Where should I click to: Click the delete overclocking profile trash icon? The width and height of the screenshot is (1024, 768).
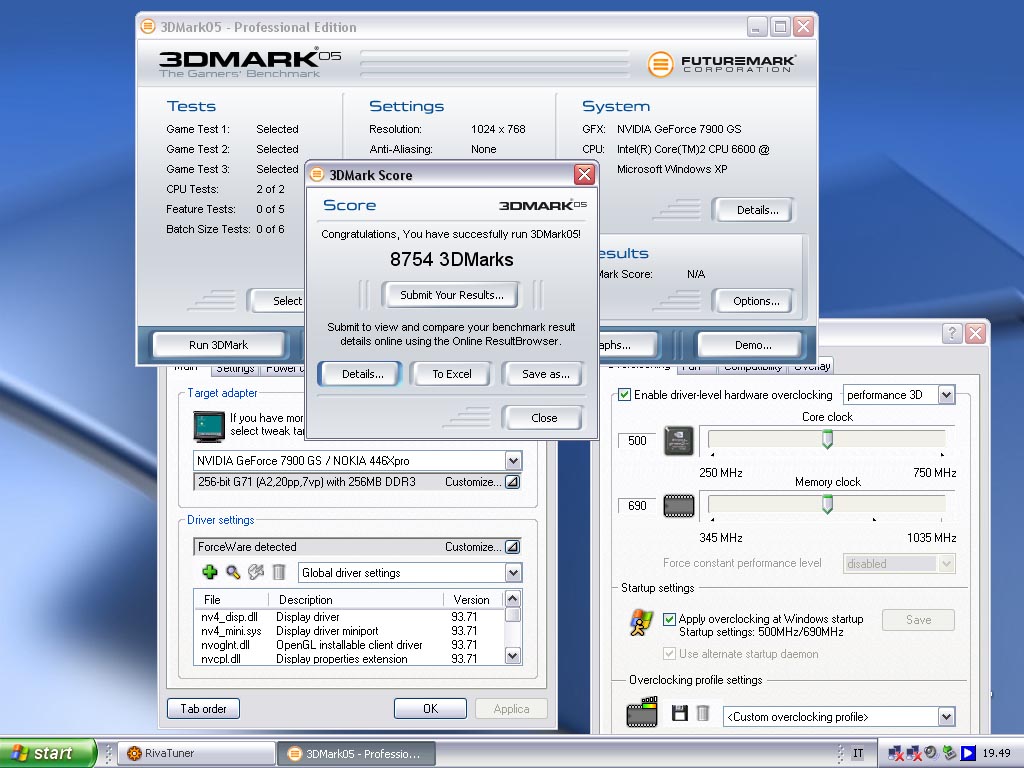703,712
